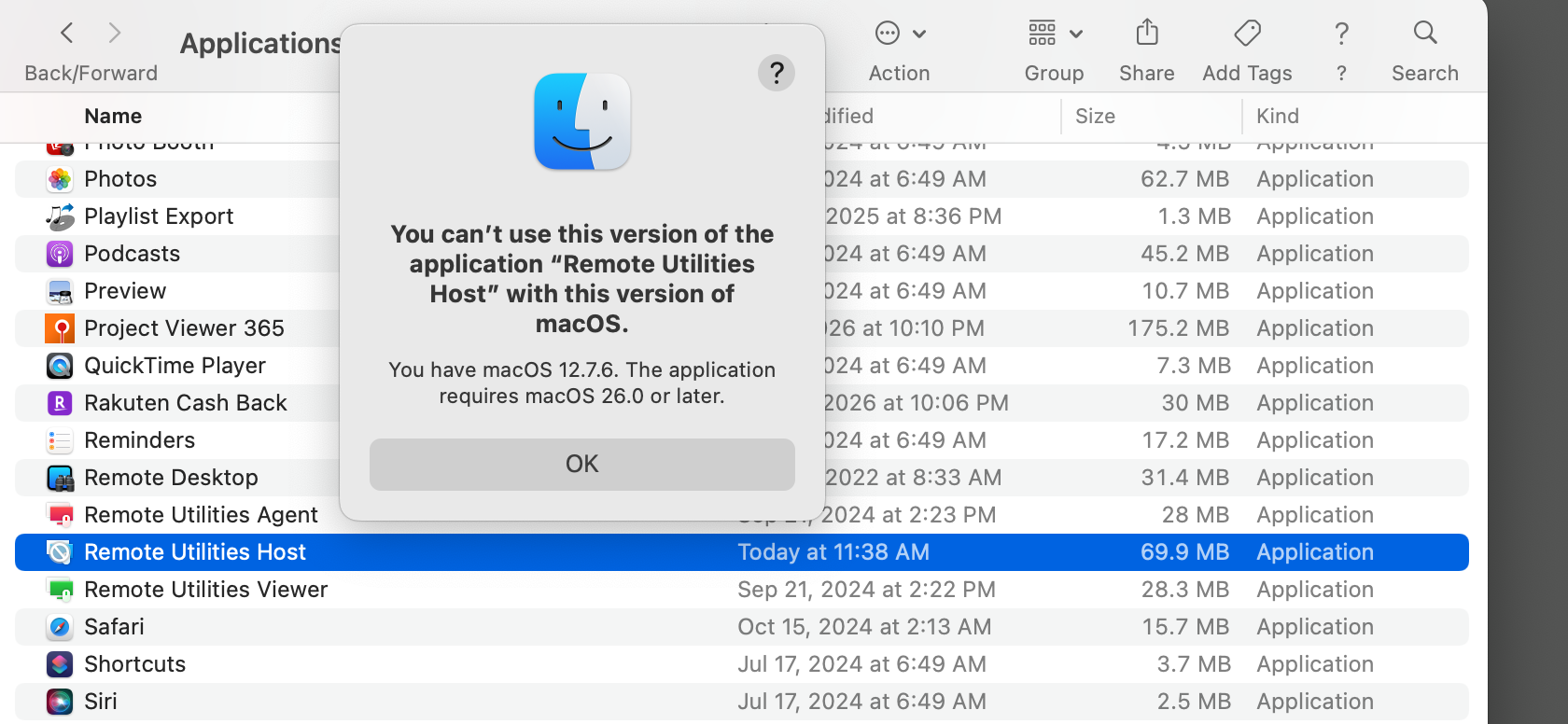Click the Project Viewer 365 icon

coord(60,328)
